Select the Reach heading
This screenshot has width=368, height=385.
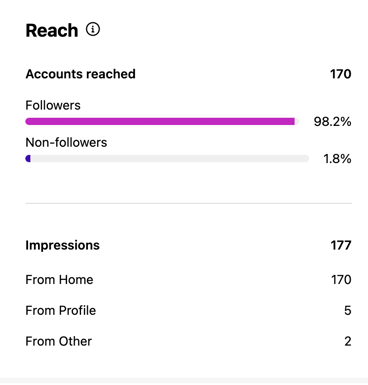click(52, 31)
